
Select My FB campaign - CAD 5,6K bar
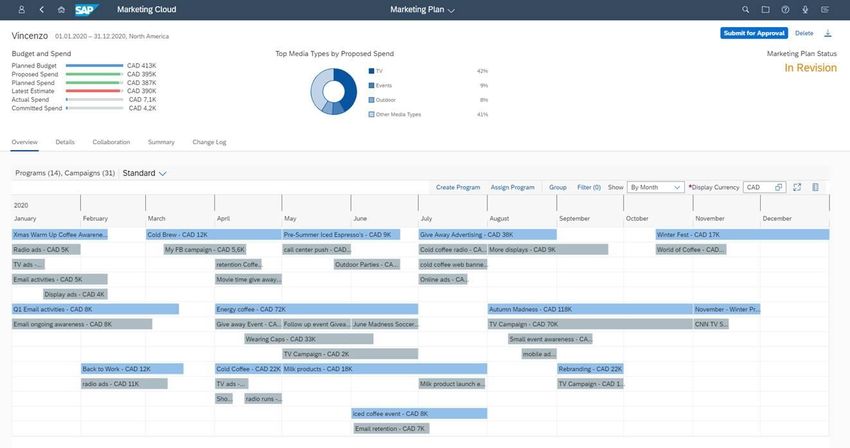pyautogui.click(x=205, y=249)
